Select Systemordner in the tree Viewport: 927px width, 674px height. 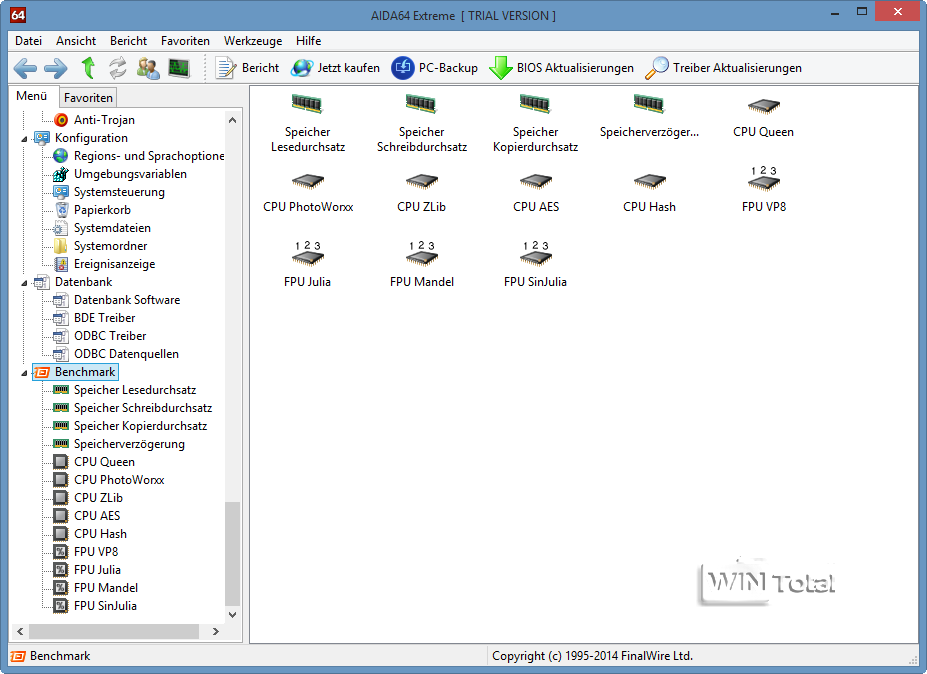click(x=110, y=246)
